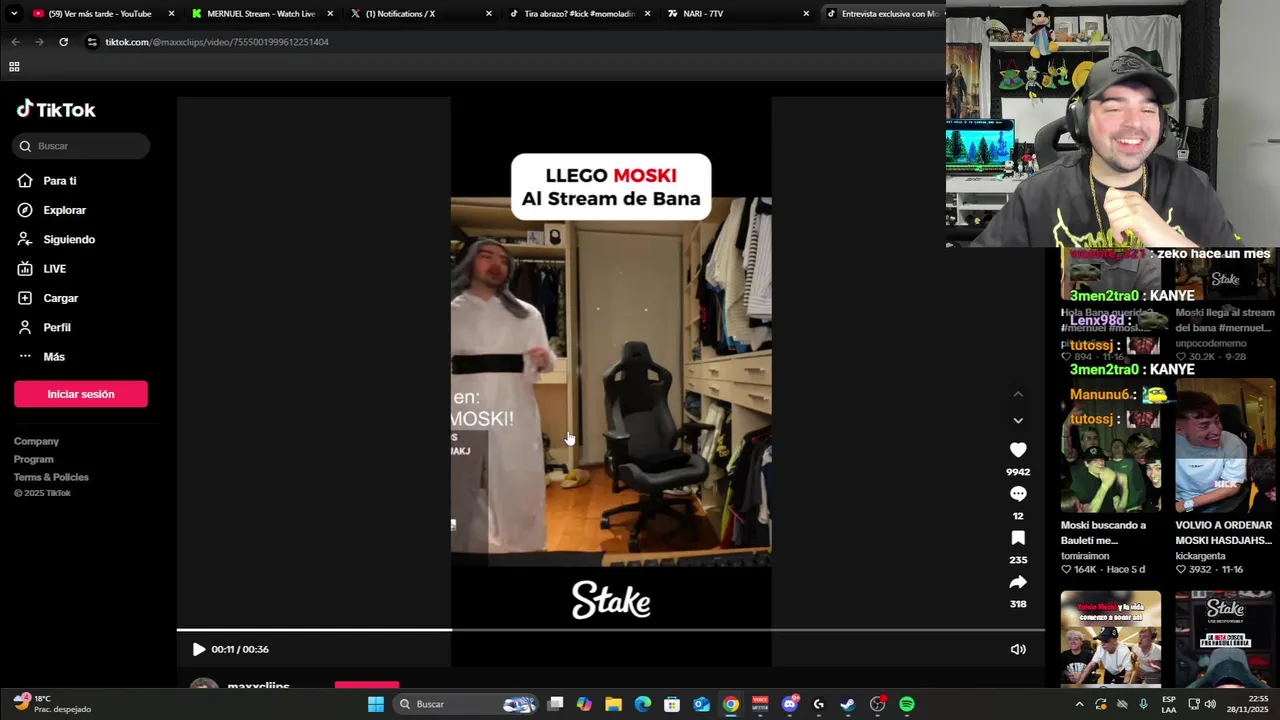Viewport: 1280px width, 720px height.
Task: Reload the page with refresh icon
Action: 63,42
